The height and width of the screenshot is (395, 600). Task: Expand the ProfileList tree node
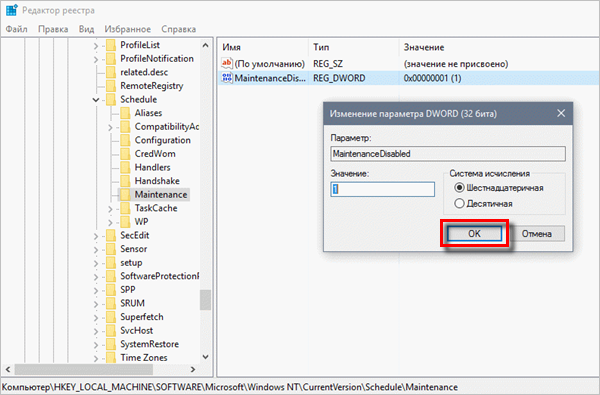pyautogui.click(x=96, y=46)
